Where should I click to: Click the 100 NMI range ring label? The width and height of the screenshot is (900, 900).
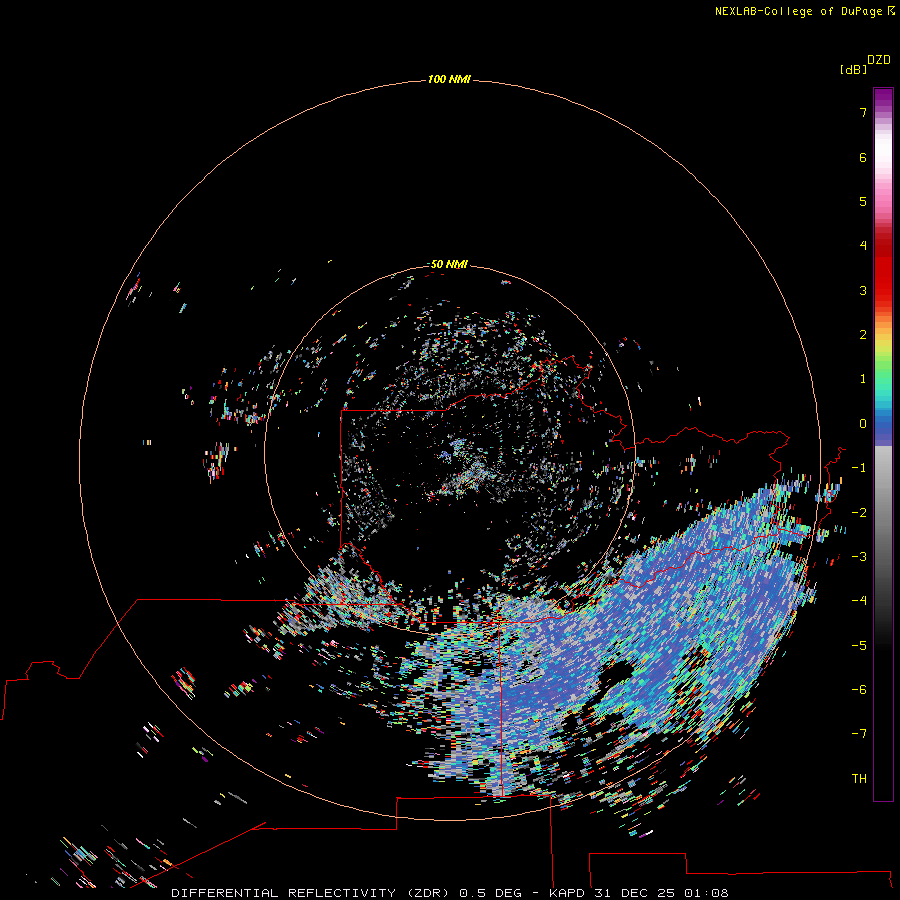point(449,79)
